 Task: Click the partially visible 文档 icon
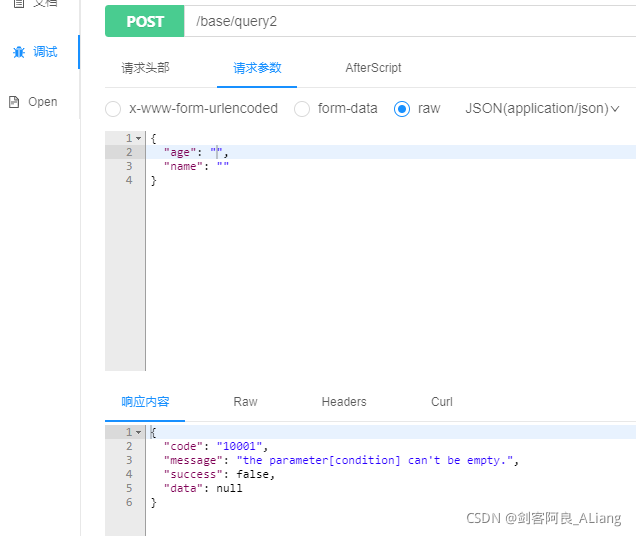point(19,3)
